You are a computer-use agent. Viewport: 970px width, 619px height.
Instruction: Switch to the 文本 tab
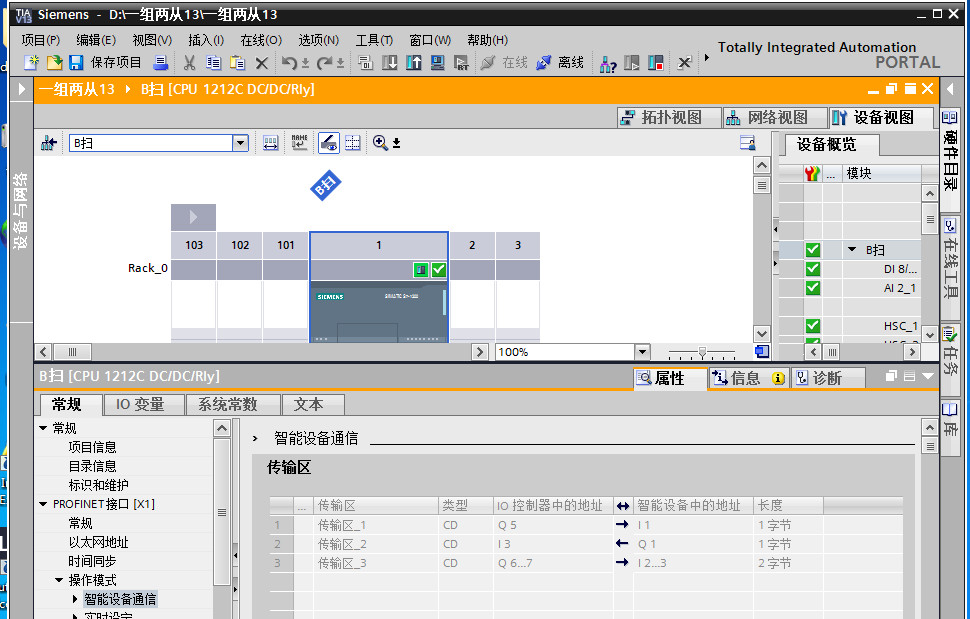(x=313, y=404)
